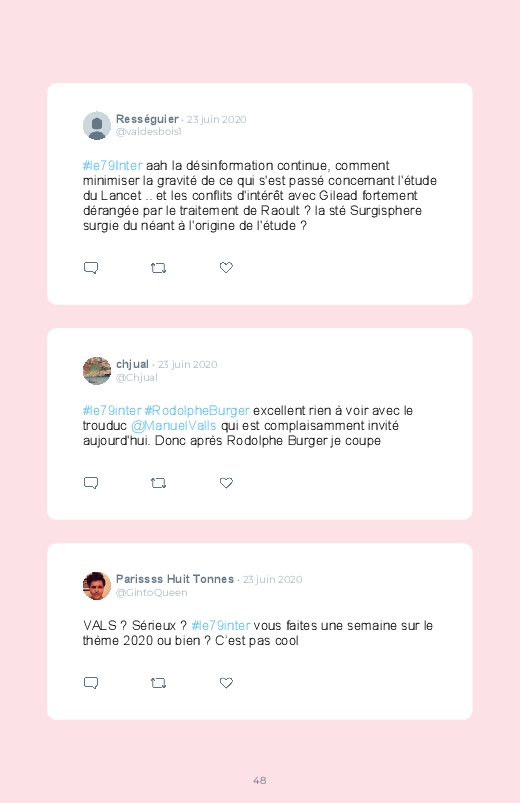View Parissss Huit Tonnes' profile picture
The height and width of the screenshot is (803, 520).
click(x=97, y=586)
